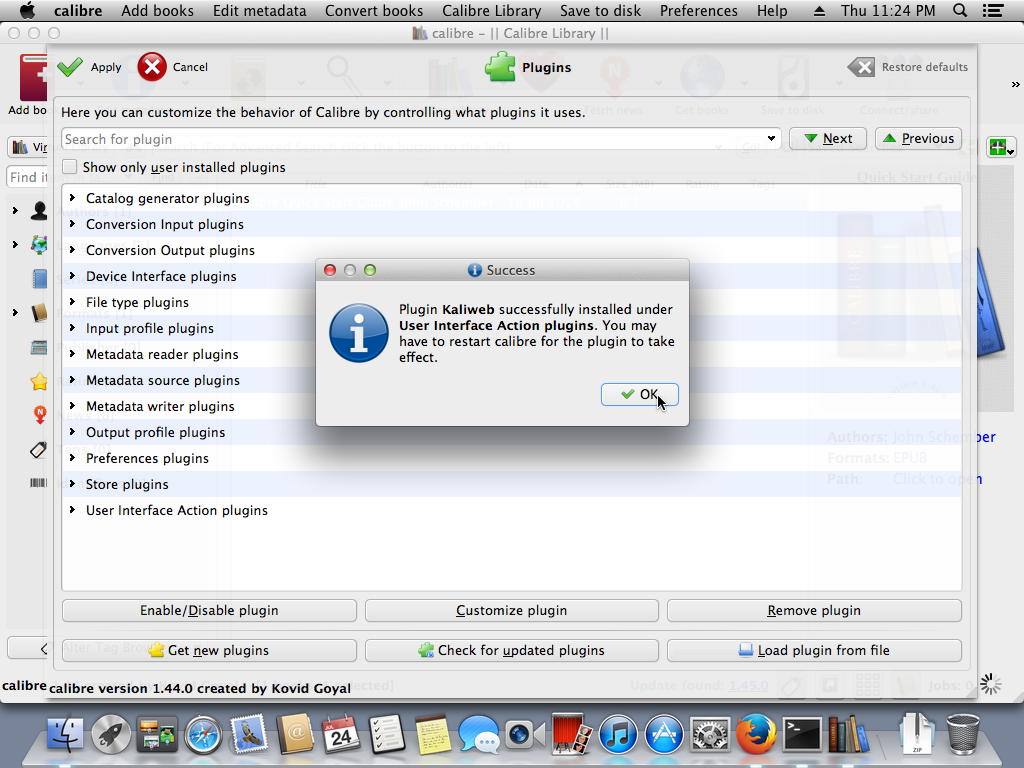Expand Metadata source plugins
The width and height of the screenshot is (1024, 768).
[x=72, y=379]
